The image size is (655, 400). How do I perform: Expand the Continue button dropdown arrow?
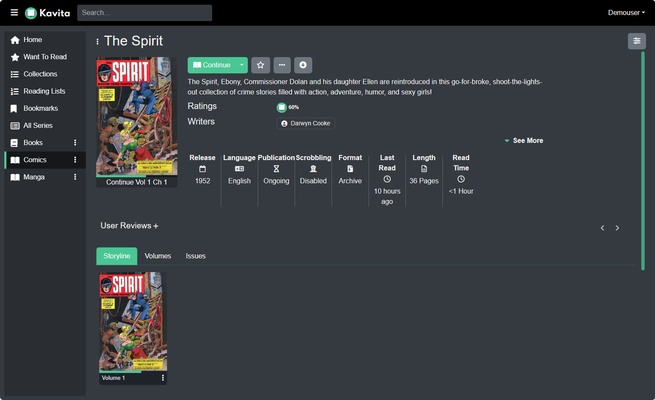pyautogui.click(x=242, y=65)
